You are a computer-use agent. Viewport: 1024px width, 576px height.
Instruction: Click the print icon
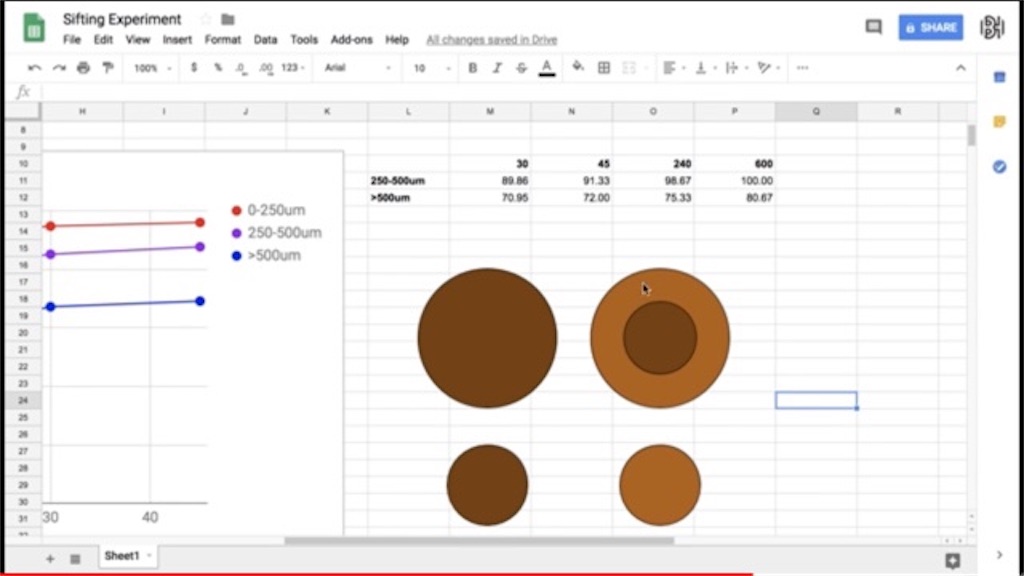[83, 68]
